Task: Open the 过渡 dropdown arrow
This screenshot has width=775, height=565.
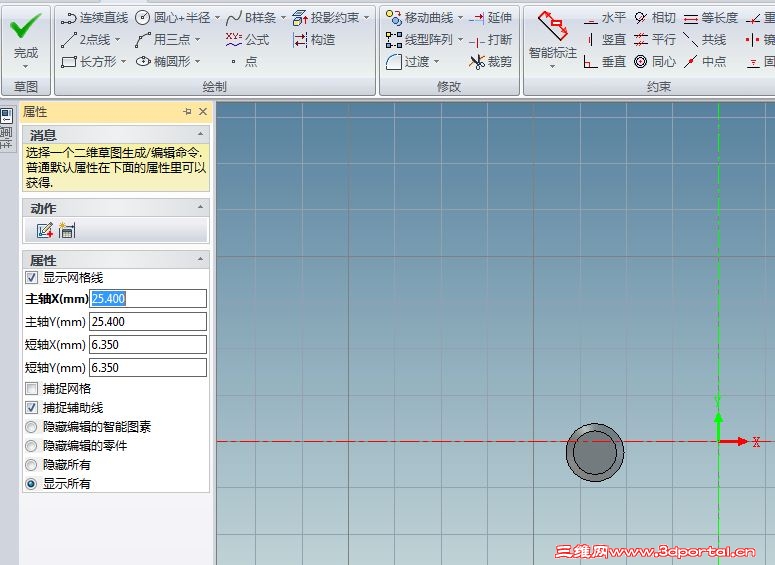Action: point(436,61)
